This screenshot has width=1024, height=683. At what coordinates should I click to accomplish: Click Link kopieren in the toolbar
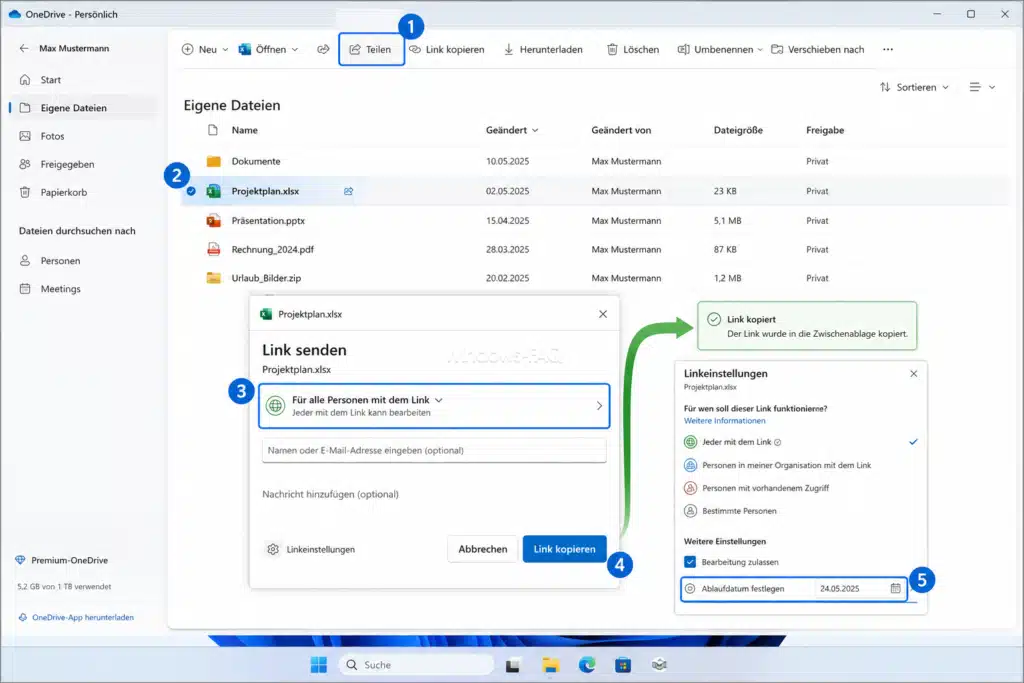point(447,50)
